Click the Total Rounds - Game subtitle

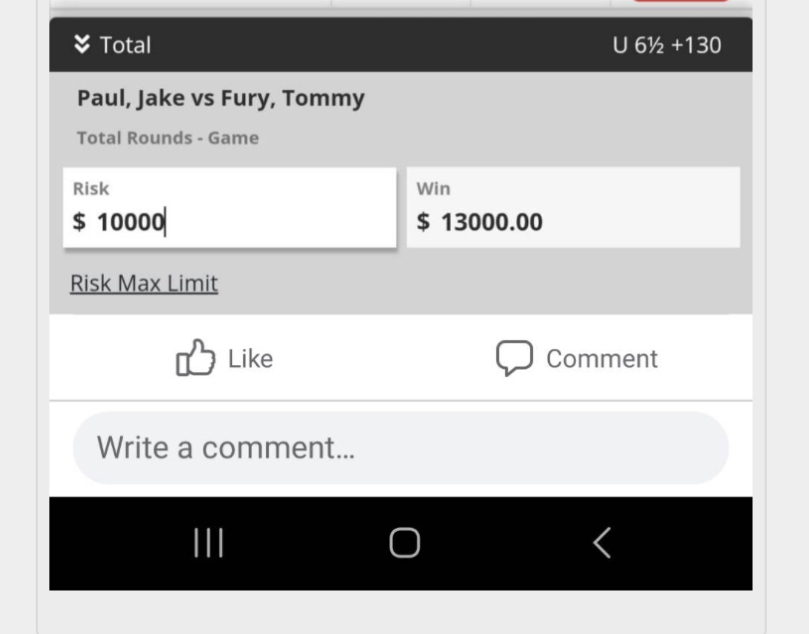(x=168, y=138)
